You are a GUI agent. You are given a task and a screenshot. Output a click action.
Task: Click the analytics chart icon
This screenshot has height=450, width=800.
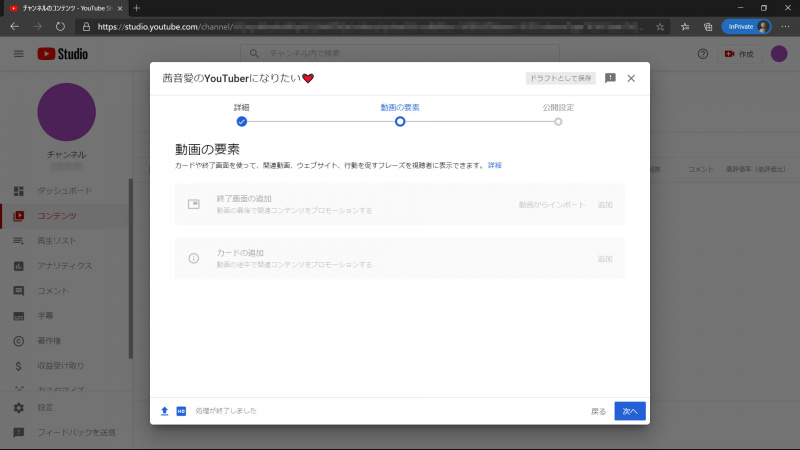pyautogui.click(x=18, y=266)
